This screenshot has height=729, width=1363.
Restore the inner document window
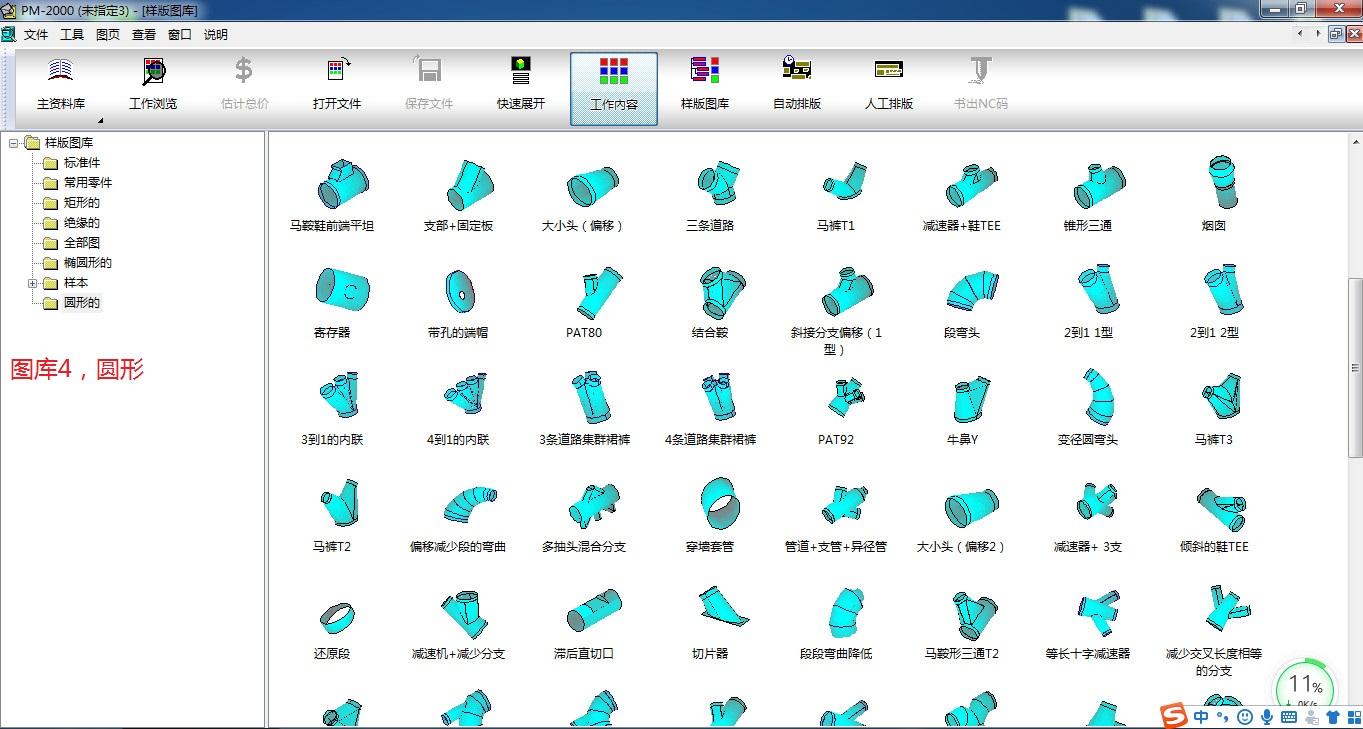pos(1336,34)
